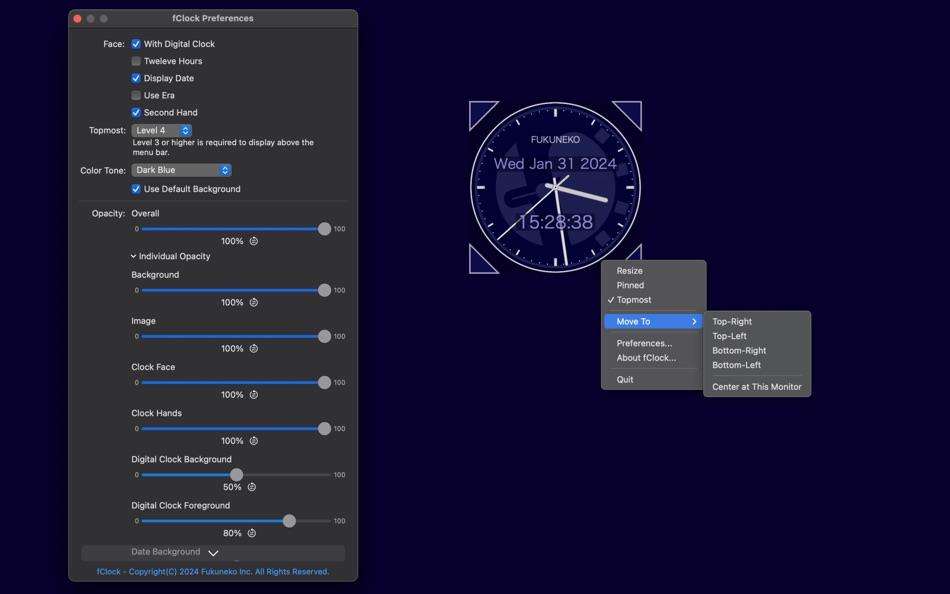Reset the Digital Clock Foreground opacity icon
The width and height of the screenshot is (950, 594).
(252, 533)
